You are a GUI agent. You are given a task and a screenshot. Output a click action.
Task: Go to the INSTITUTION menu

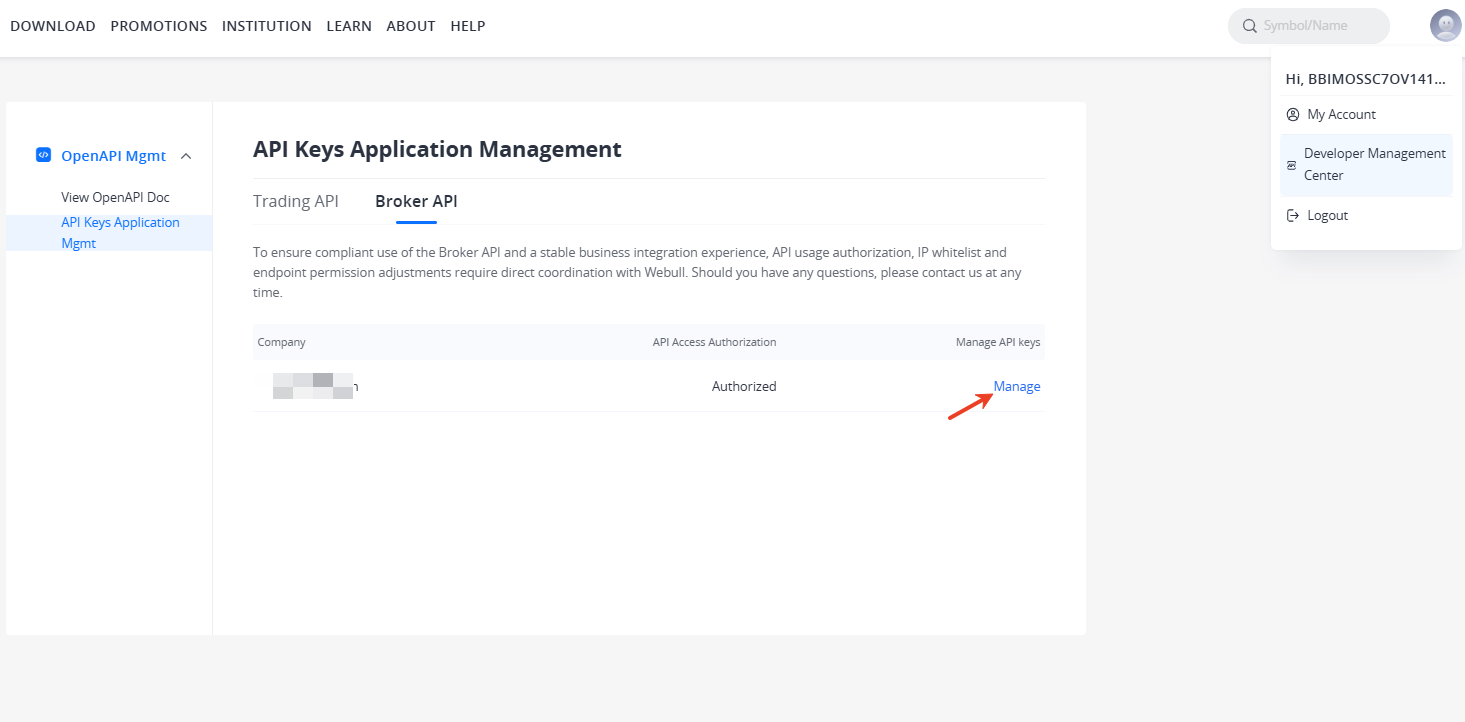pos(266,26)
